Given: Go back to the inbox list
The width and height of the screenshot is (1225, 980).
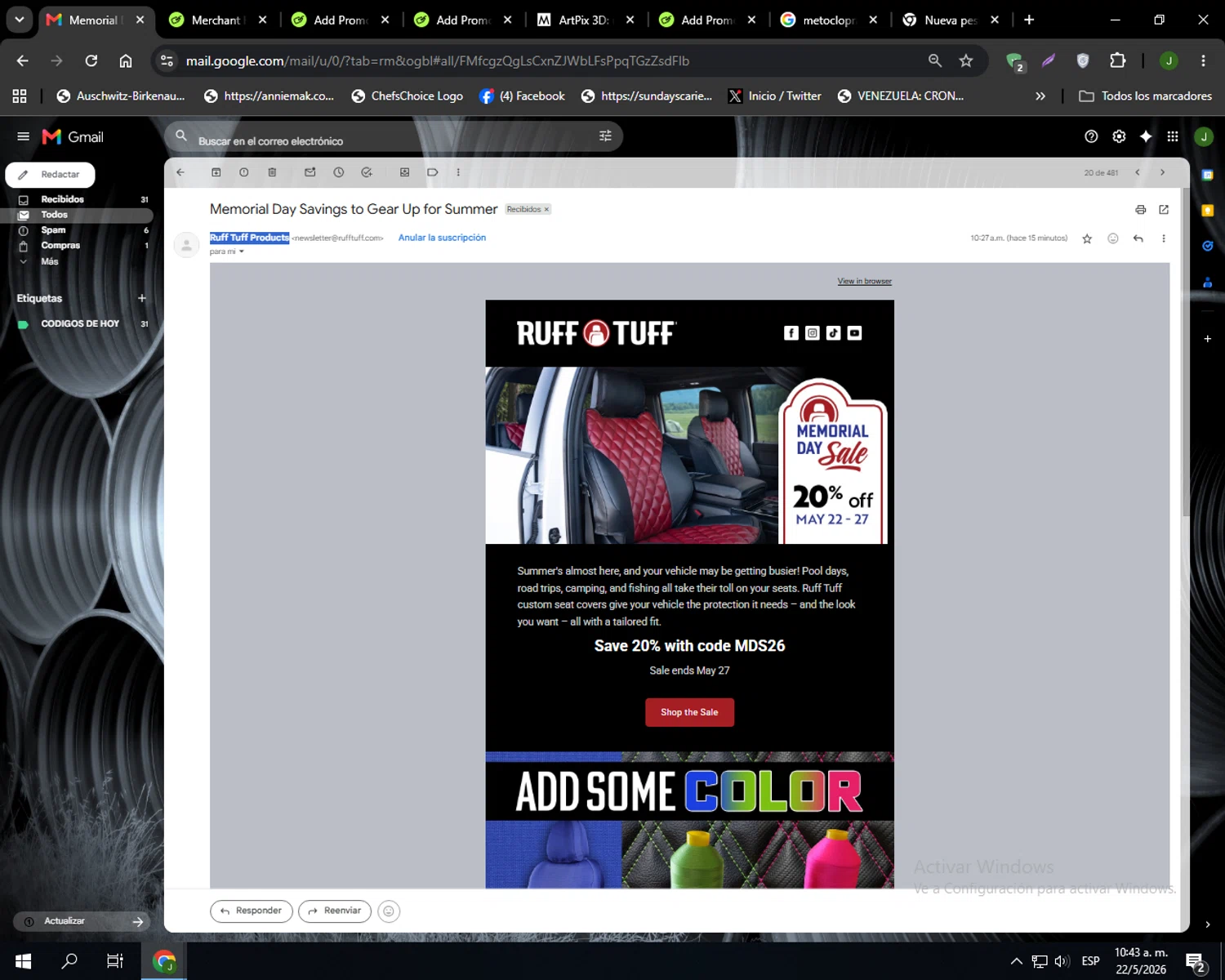Looking at the screenshot, I should point(180,172).
